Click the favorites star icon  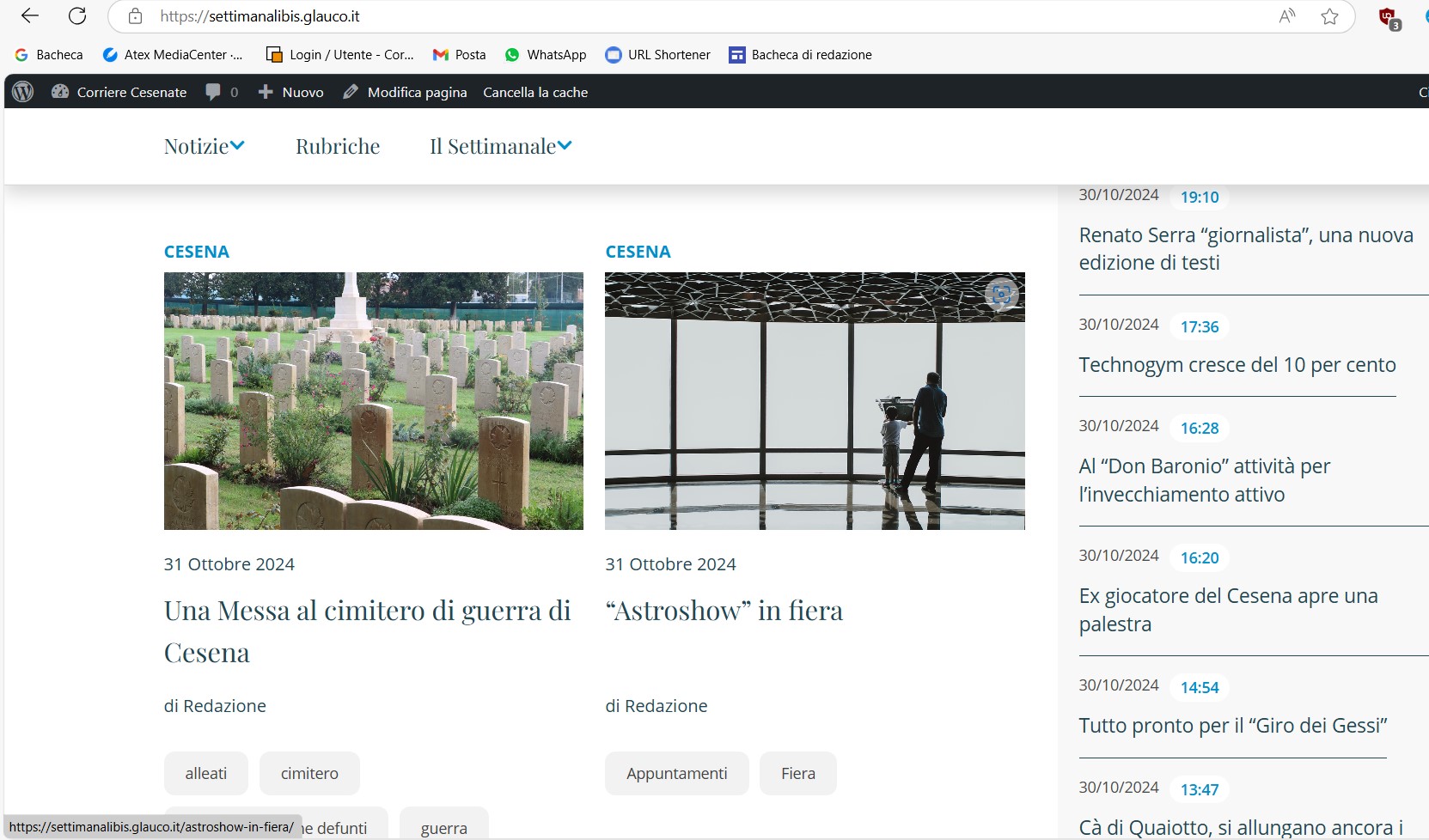tap(1329, 16)
